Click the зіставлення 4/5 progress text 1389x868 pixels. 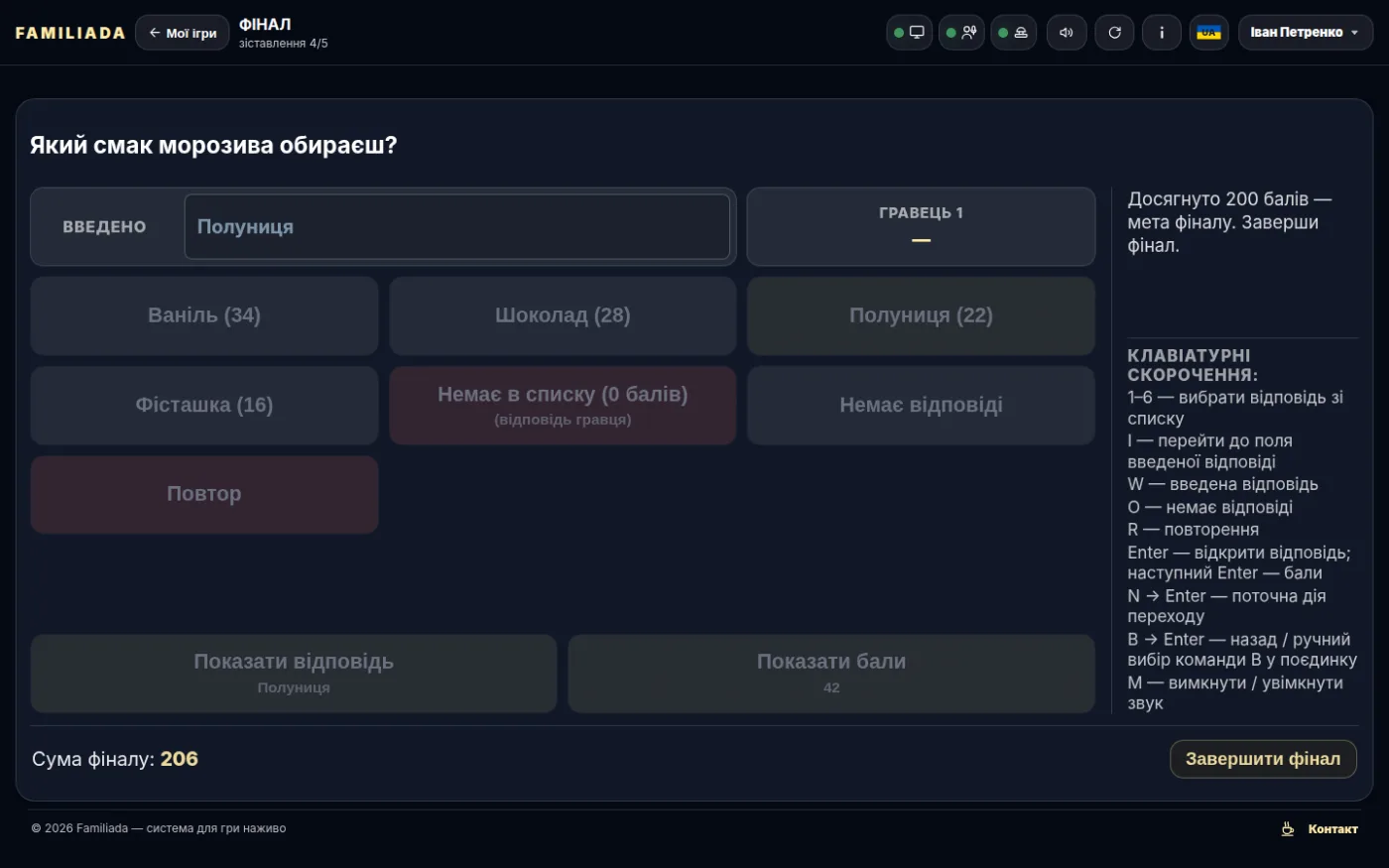[283, 44]
